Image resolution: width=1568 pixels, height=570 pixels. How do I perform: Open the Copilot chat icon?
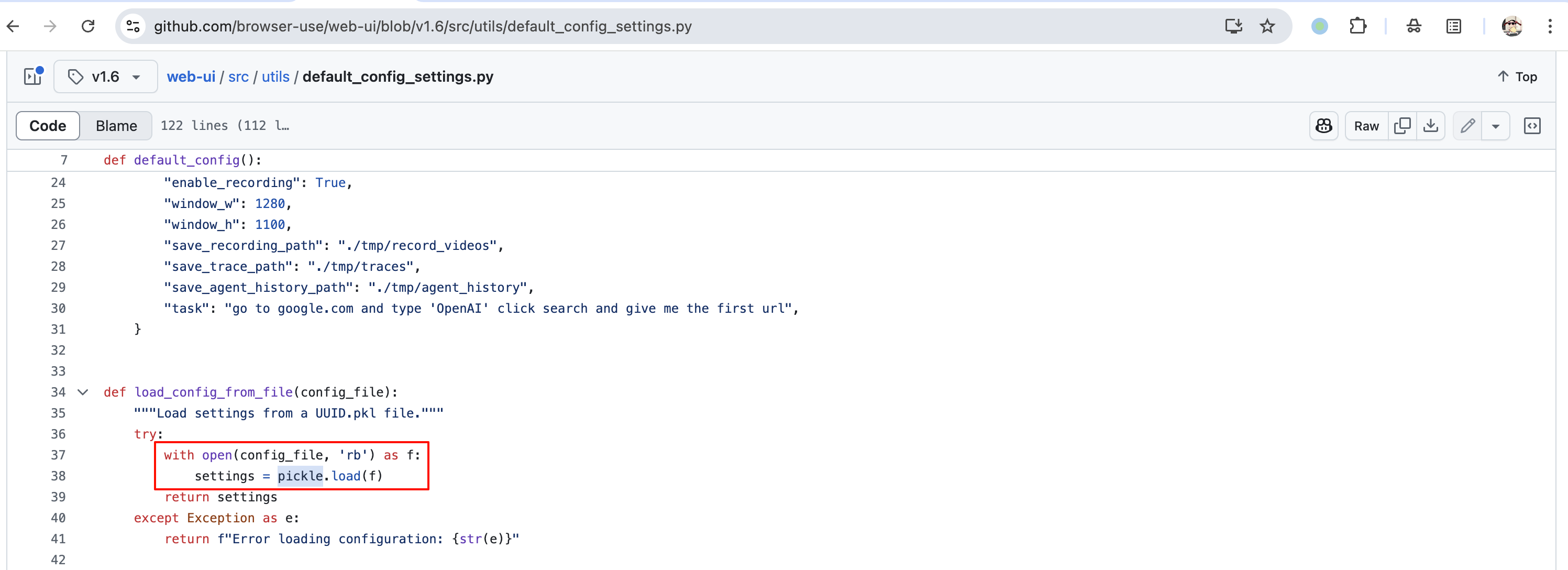tap(1323, 126)
